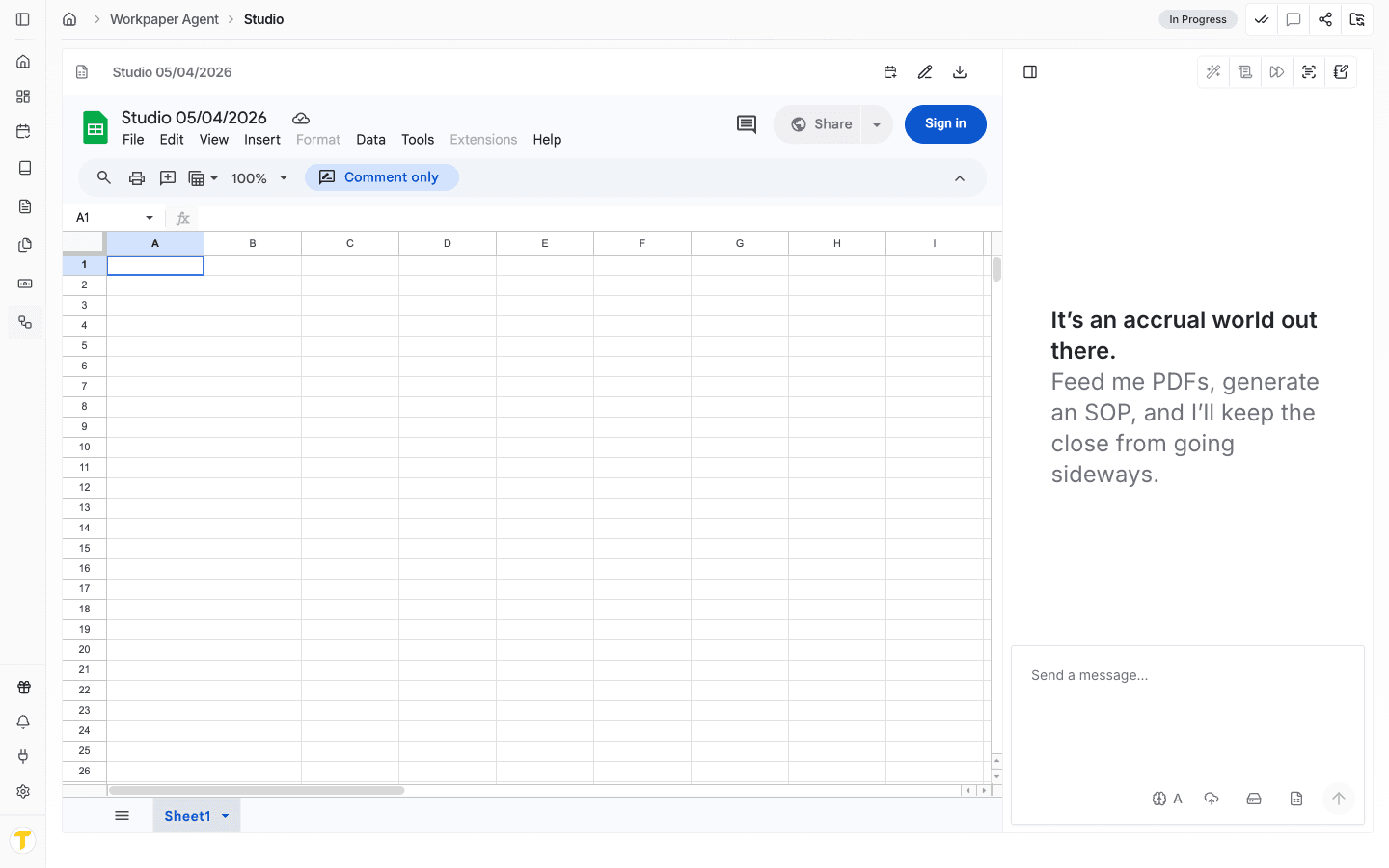
Task: Open the settings gear in sidebar
Action: coord(23,791)
